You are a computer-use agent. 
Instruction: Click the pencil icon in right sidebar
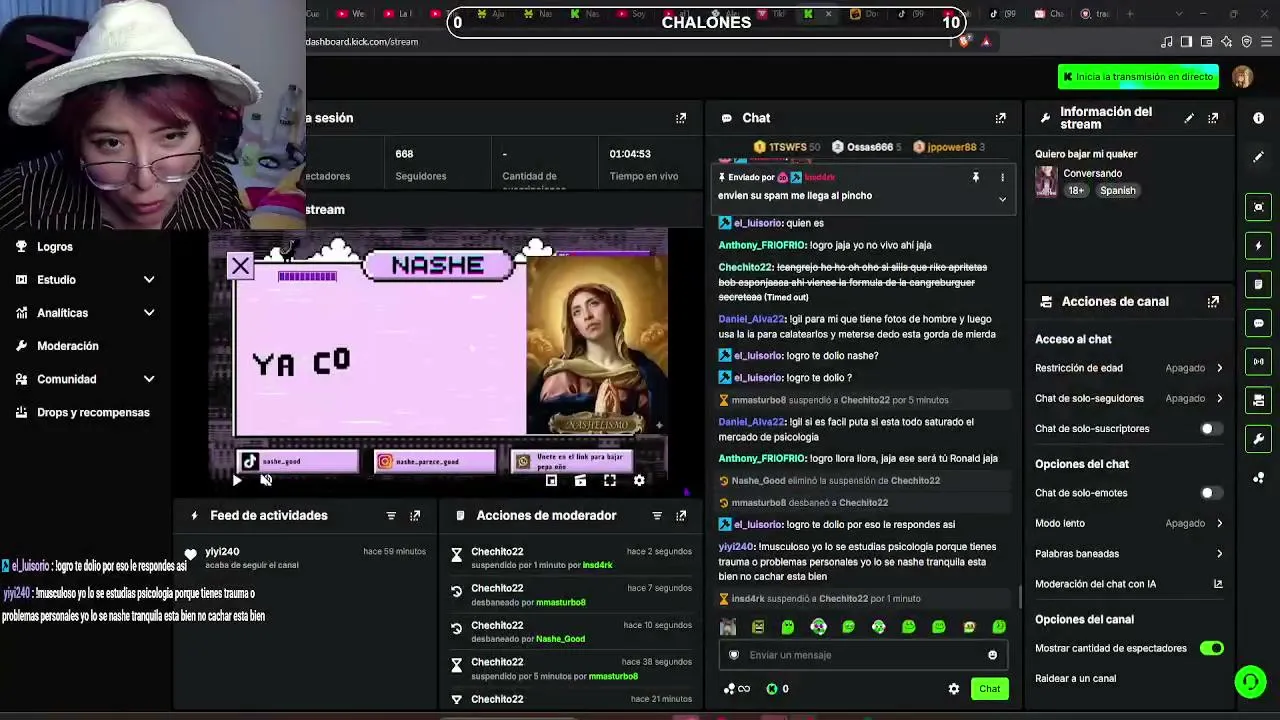click(x=1259, y=157)
